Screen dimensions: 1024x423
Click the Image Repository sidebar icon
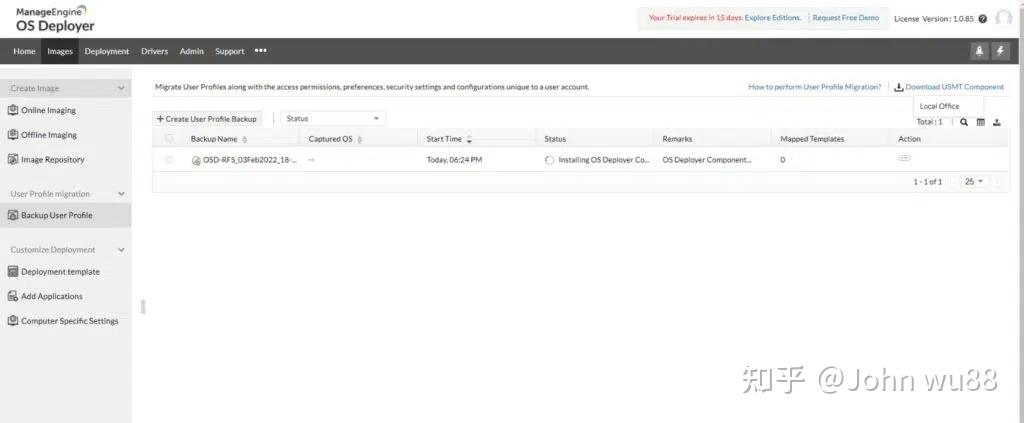[x=12, y=159]
